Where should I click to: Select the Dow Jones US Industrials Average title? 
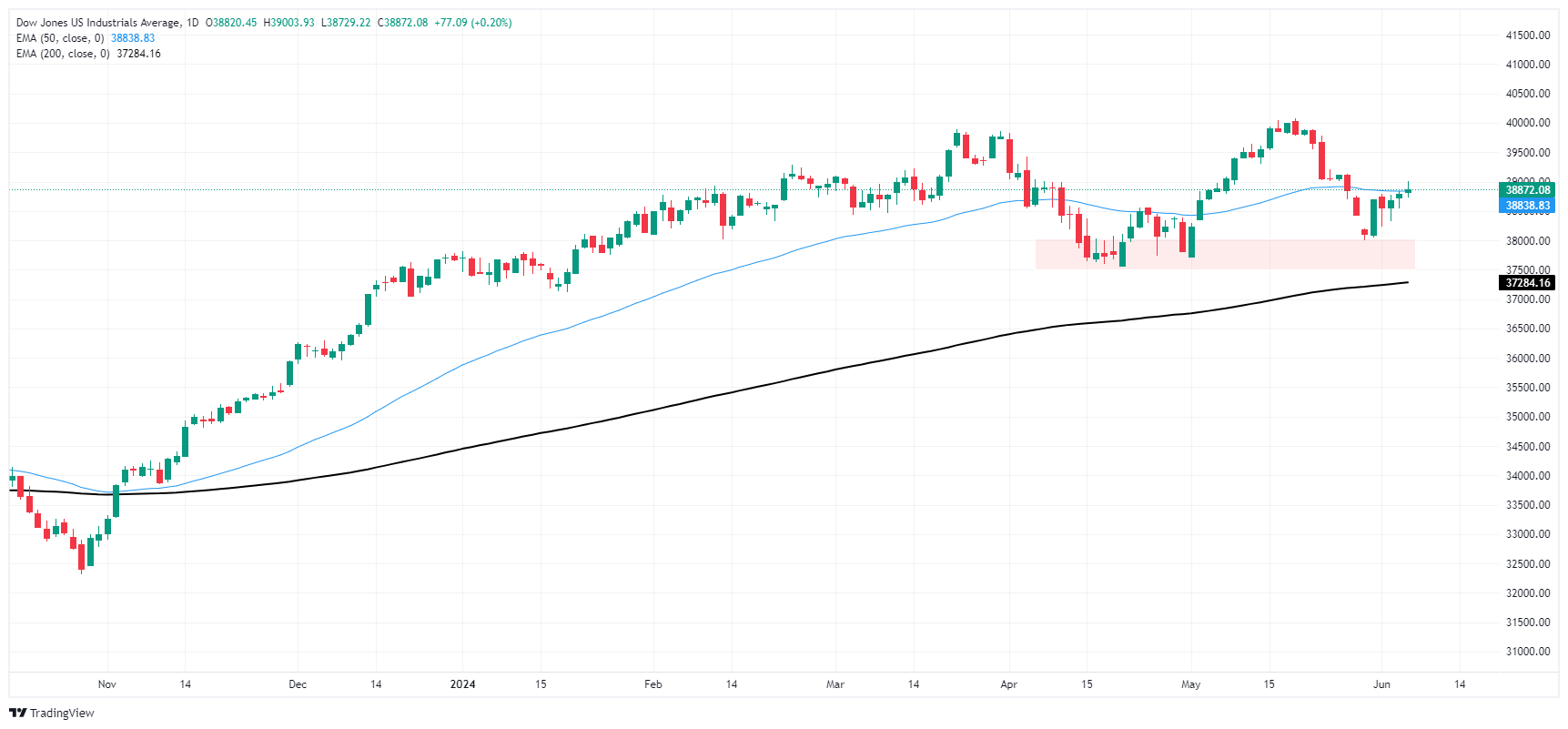tap(100, 23)
